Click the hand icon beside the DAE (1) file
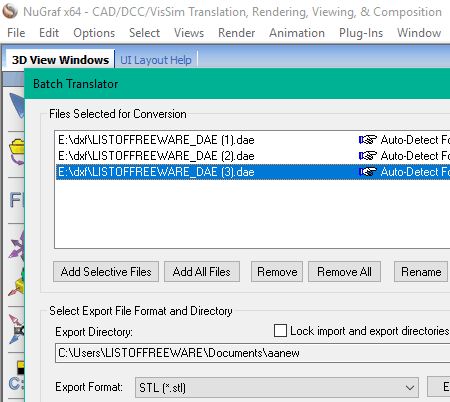The height and width of the screenshot is (402, 450). click(x=367, y=140)
